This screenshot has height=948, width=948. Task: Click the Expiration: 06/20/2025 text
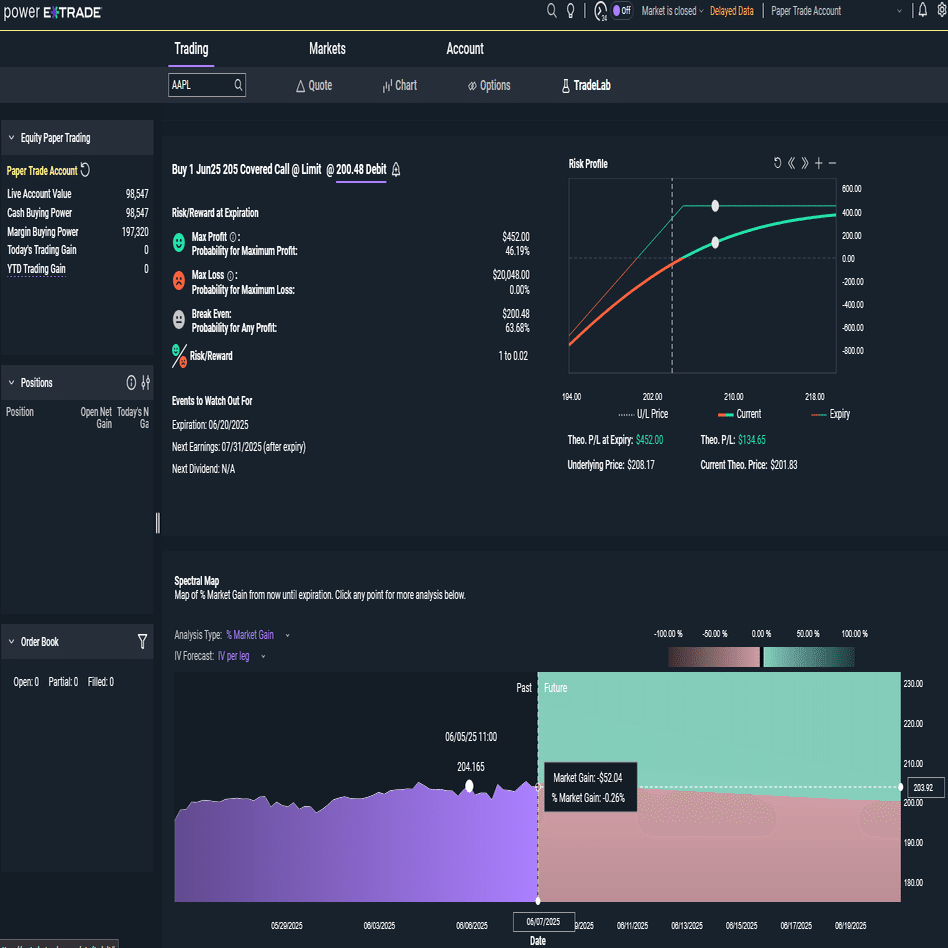(210, 425)
